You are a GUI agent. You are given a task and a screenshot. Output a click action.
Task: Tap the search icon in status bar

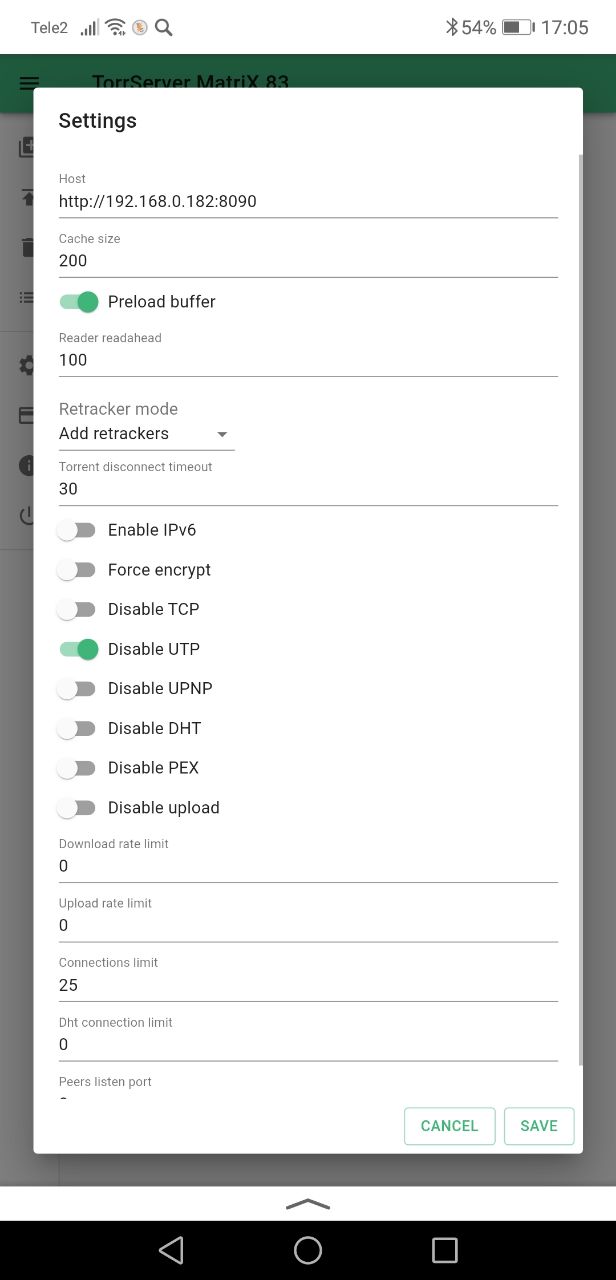pyautogui.click(x=164, y=27)
